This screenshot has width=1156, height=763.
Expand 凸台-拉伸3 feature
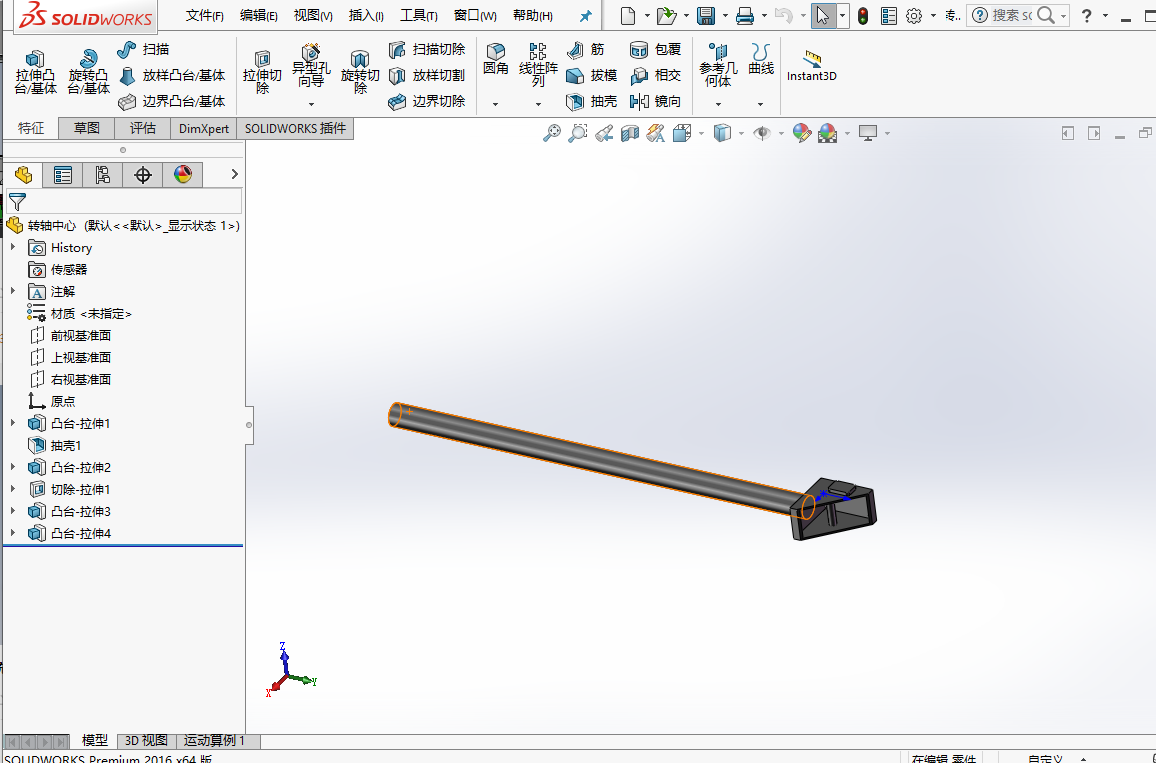coord(13,511)
